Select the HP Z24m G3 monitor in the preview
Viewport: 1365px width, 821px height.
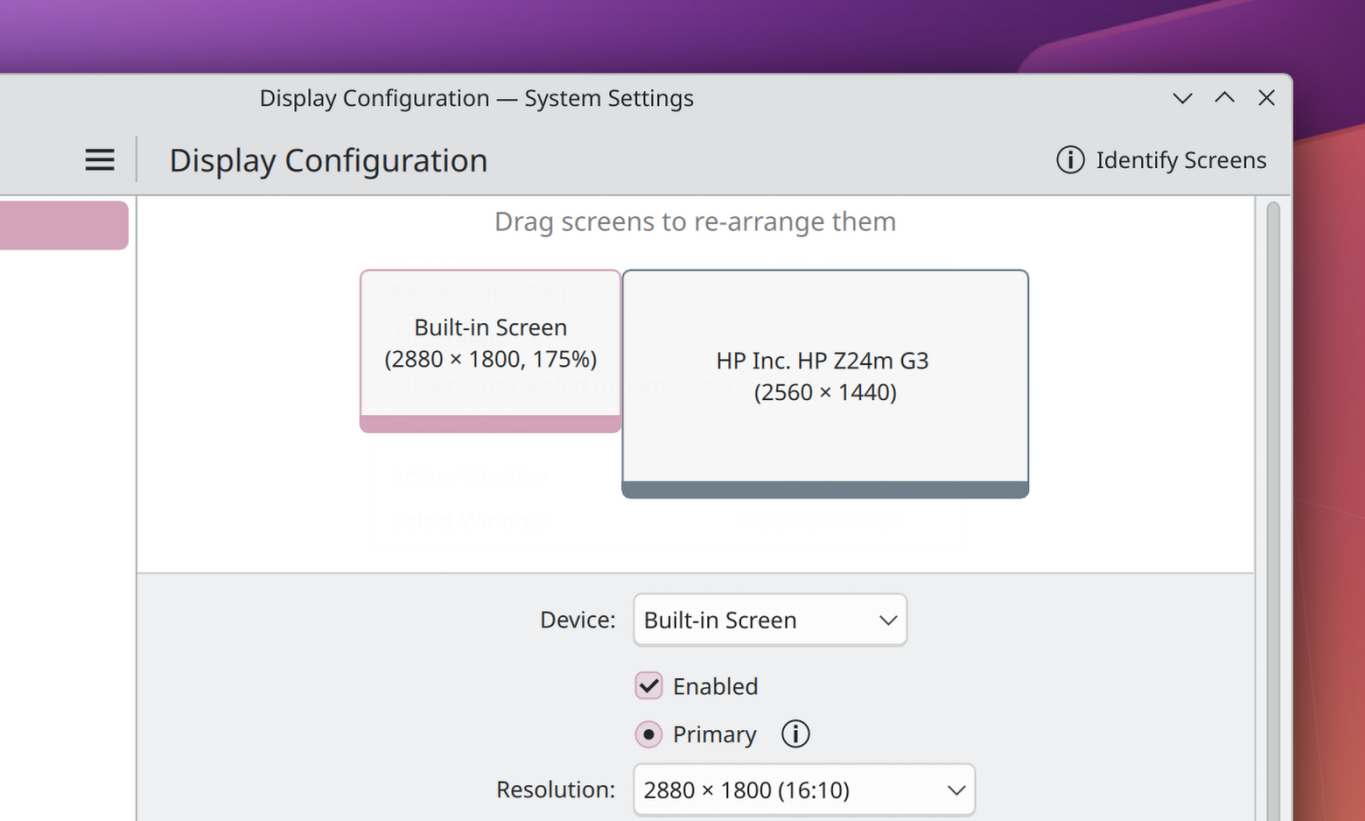coord(825,383)
